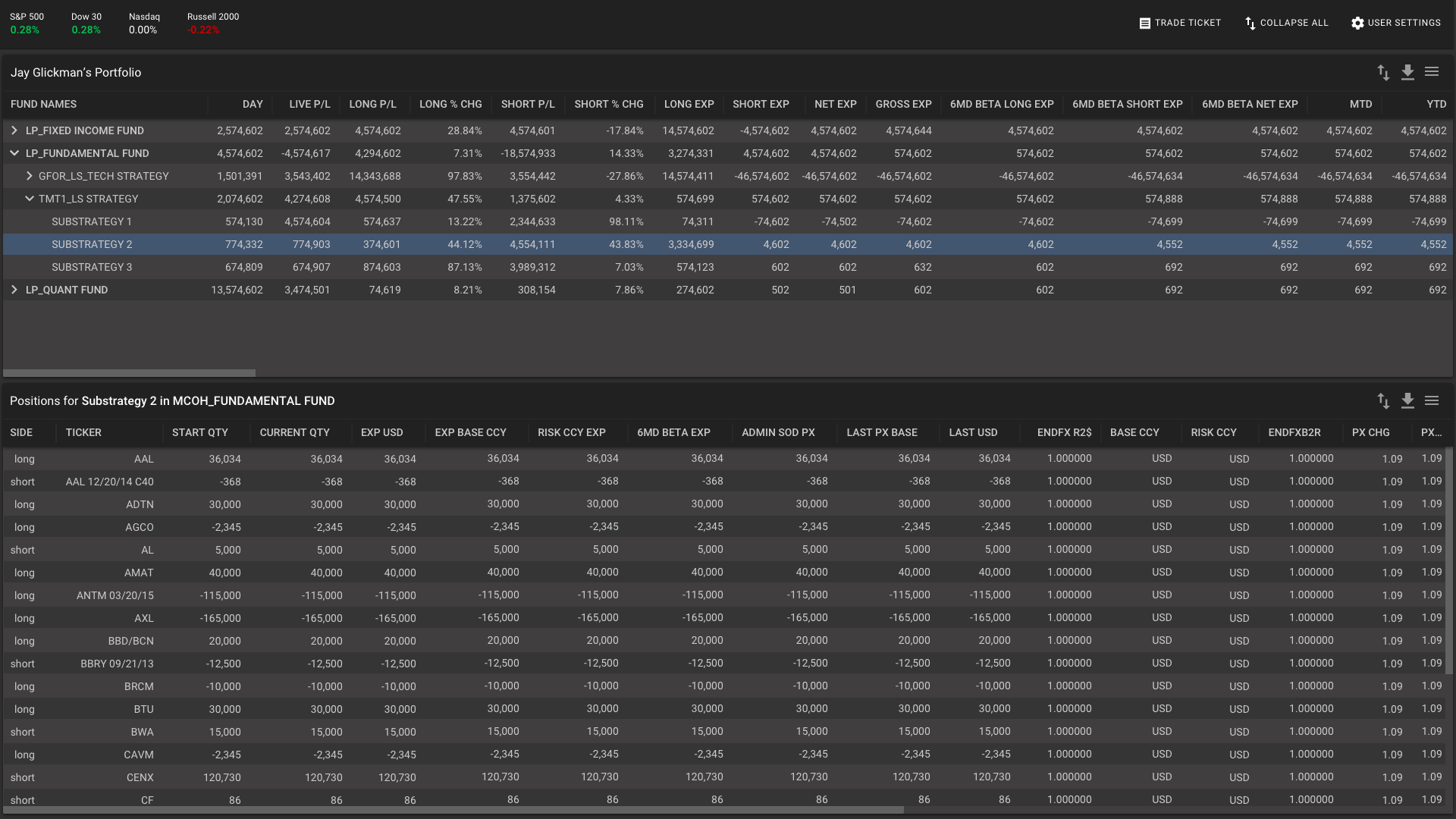The width and height of the screenshot is (1456, 819).
Task: Click the portfolio table horizontal scrollbar
Action: pyautogui.click(x=129, y=373)
